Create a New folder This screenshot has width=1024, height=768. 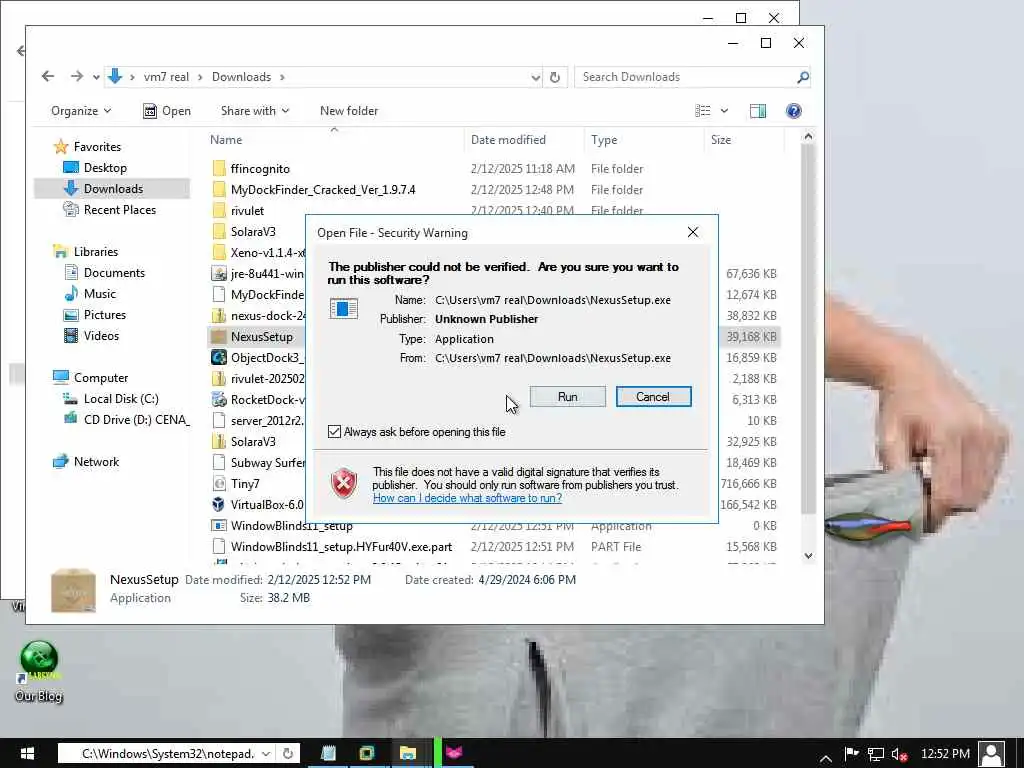coord(349,111)
